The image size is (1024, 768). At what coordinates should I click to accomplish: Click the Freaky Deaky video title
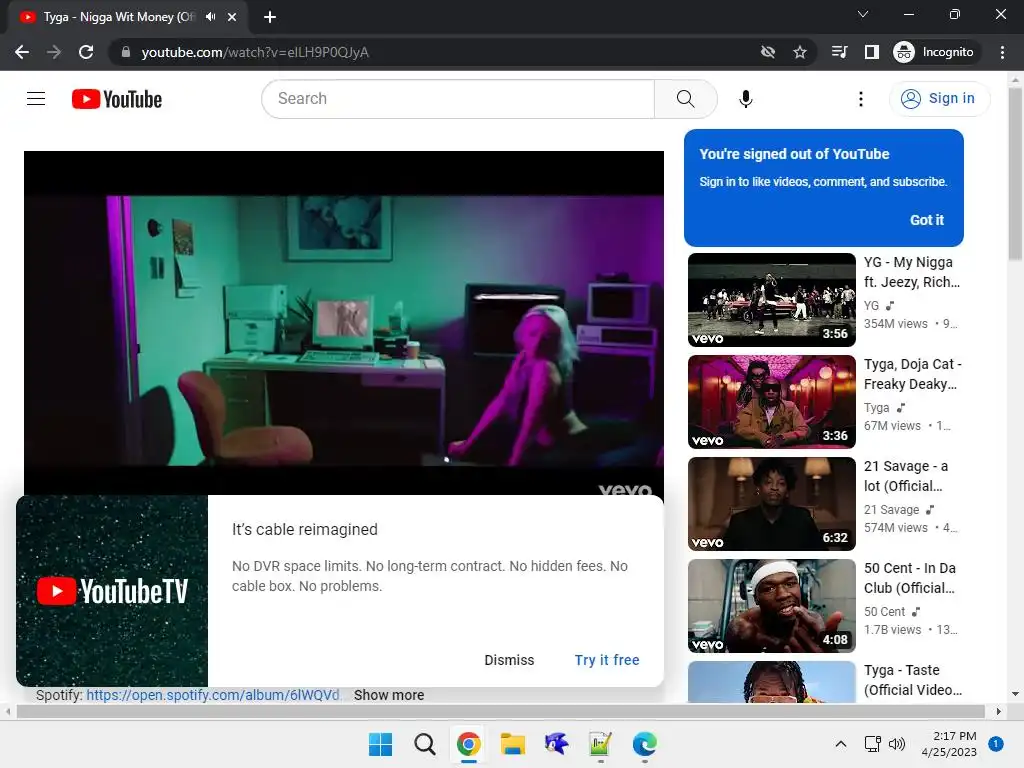[x=912, y=374]
